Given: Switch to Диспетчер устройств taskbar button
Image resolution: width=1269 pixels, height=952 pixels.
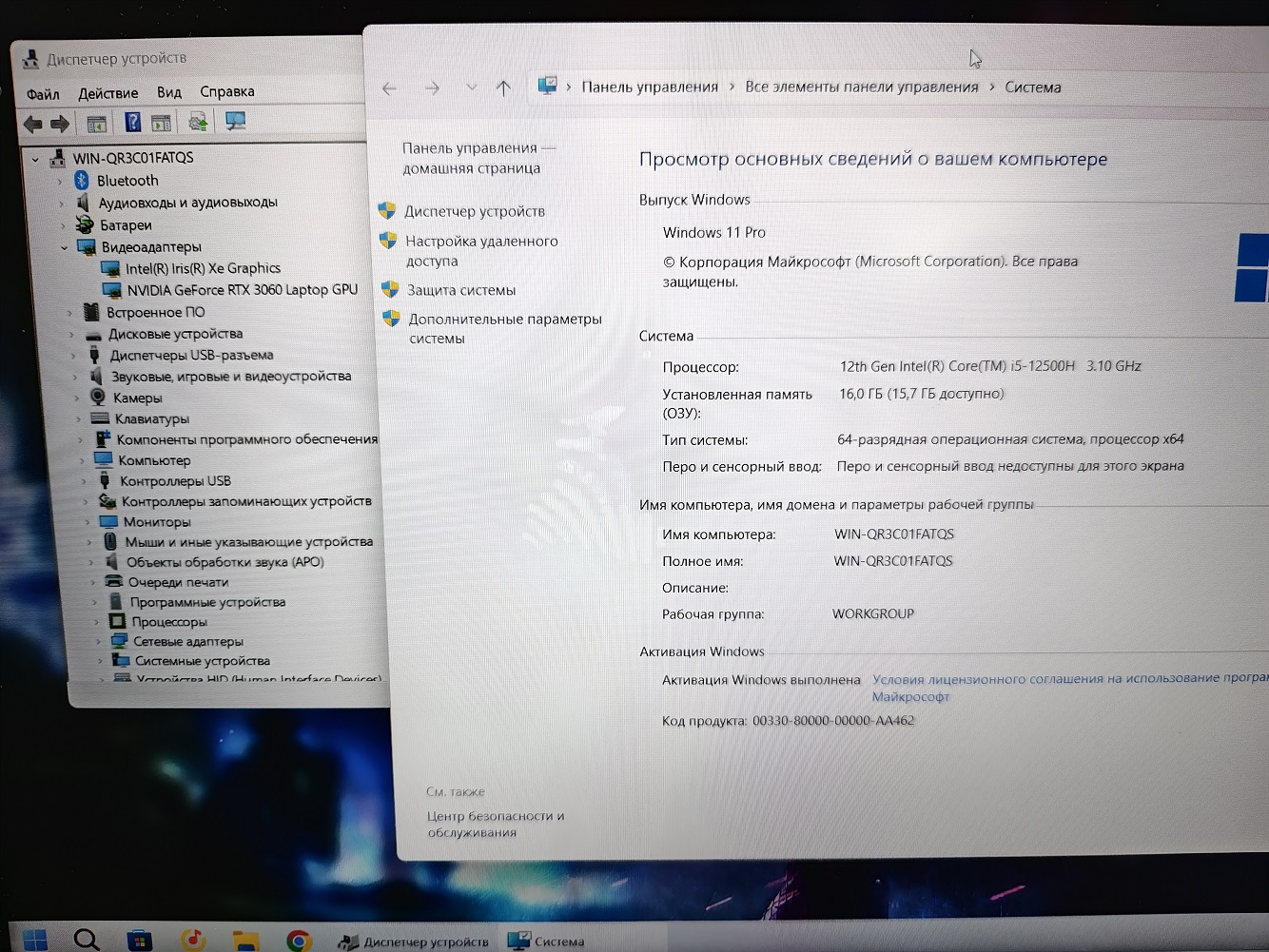Looking at the screenshot, I should [x=414, y=942].
